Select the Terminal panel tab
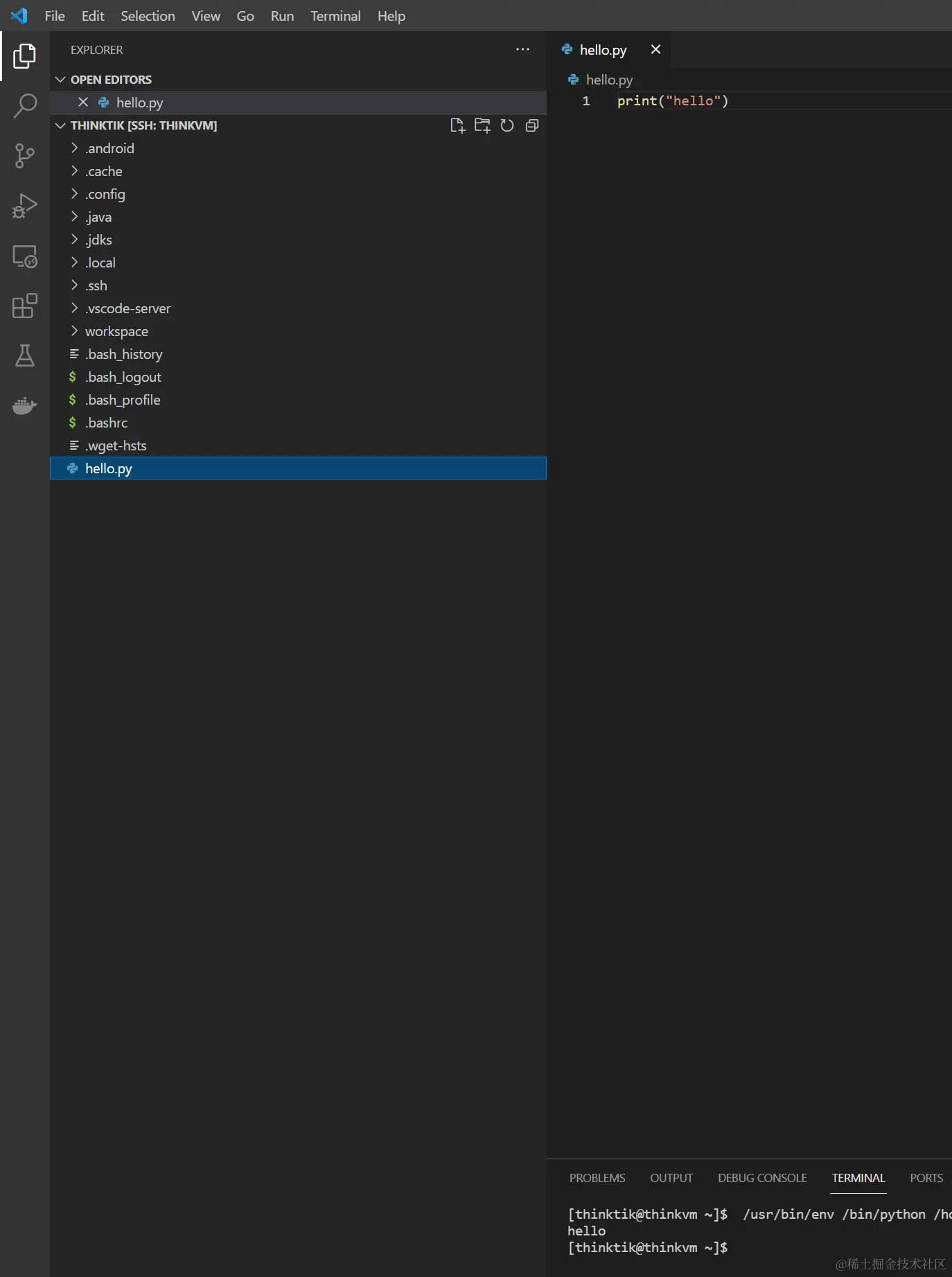This screenshot has width=952, height=1277. pyautogui.click(x=858, y=1178)
